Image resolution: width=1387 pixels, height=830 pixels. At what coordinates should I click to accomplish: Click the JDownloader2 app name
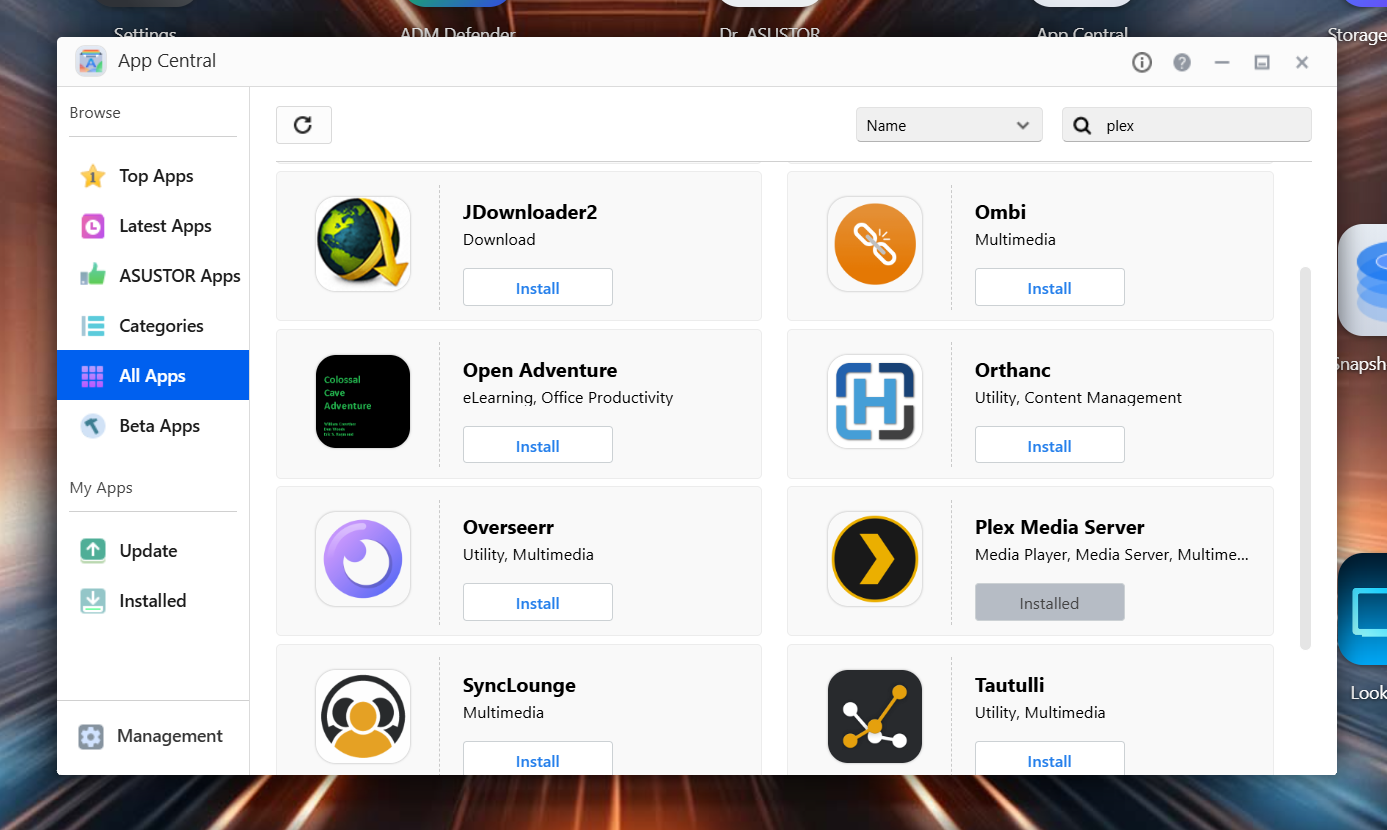pyautogui.click(x=530, y=212)
